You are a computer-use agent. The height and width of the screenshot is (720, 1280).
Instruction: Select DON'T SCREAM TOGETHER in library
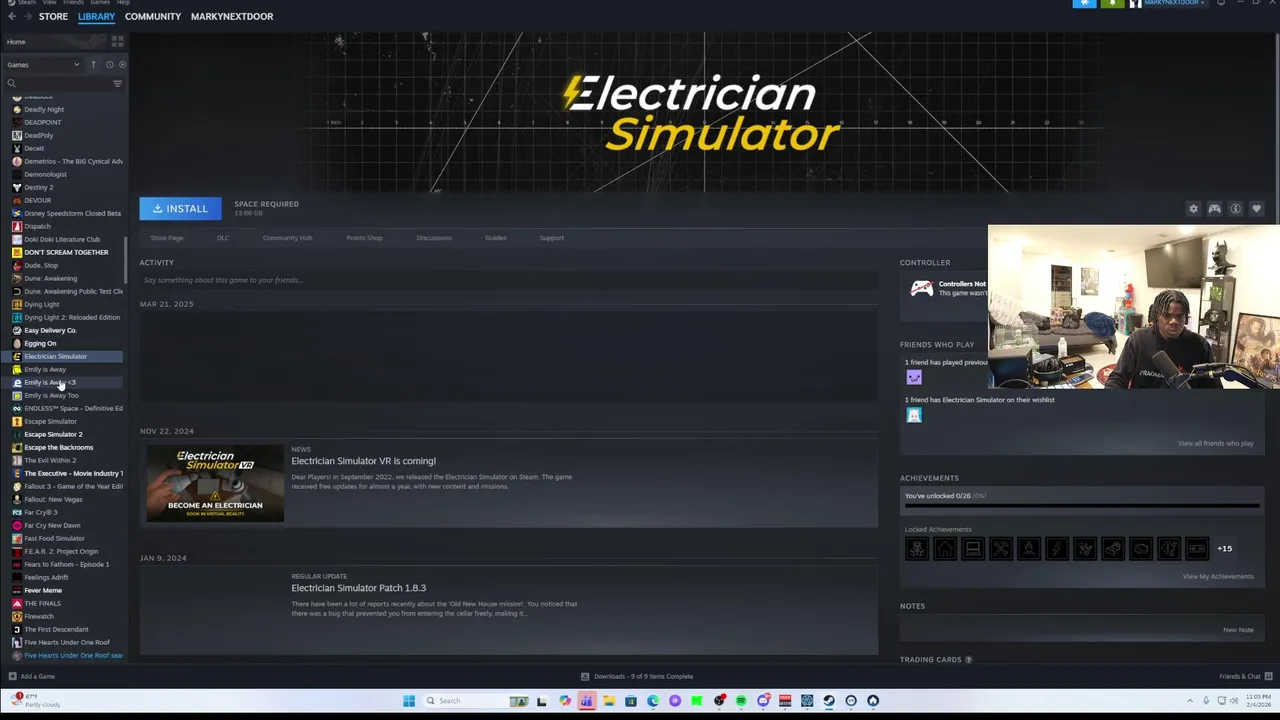pyautogui.click(x=66, y=252)
